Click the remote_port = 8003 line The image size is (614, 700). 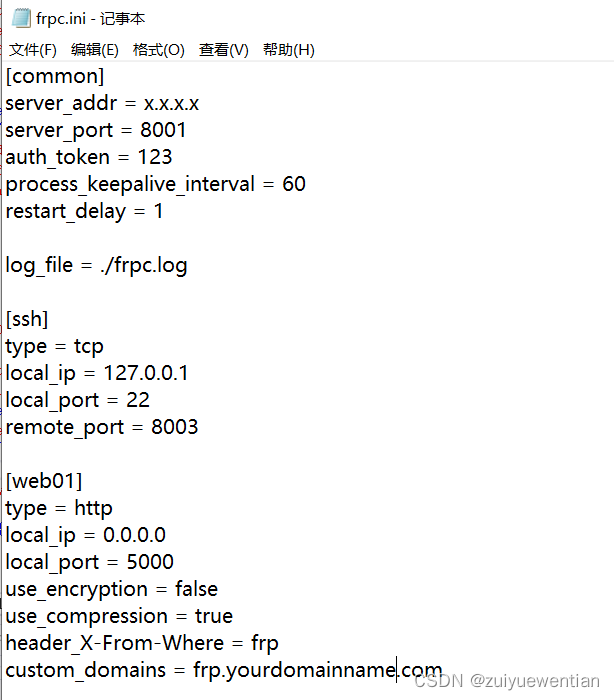(x=102, y=427)
